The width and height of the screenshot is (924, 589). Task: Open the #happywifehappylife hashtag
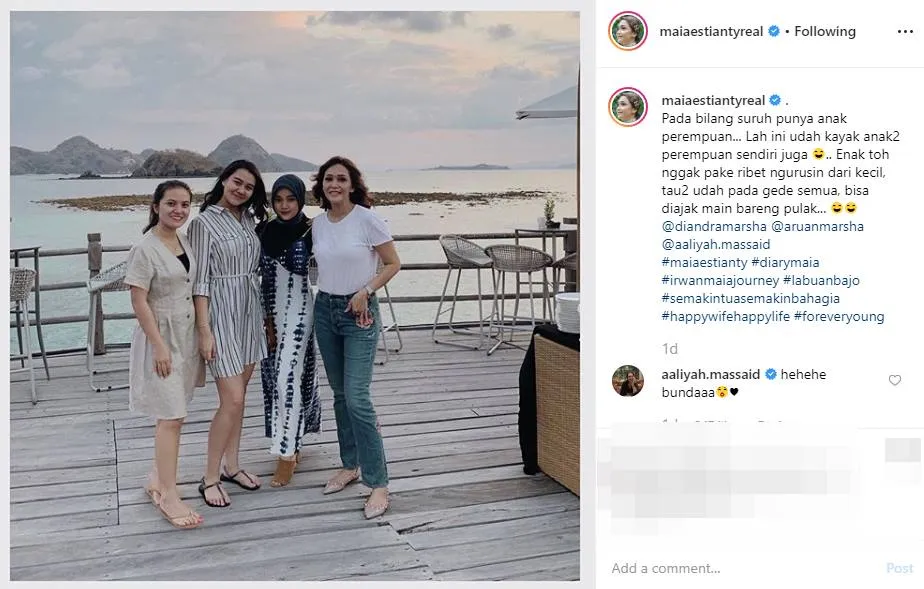725,316
